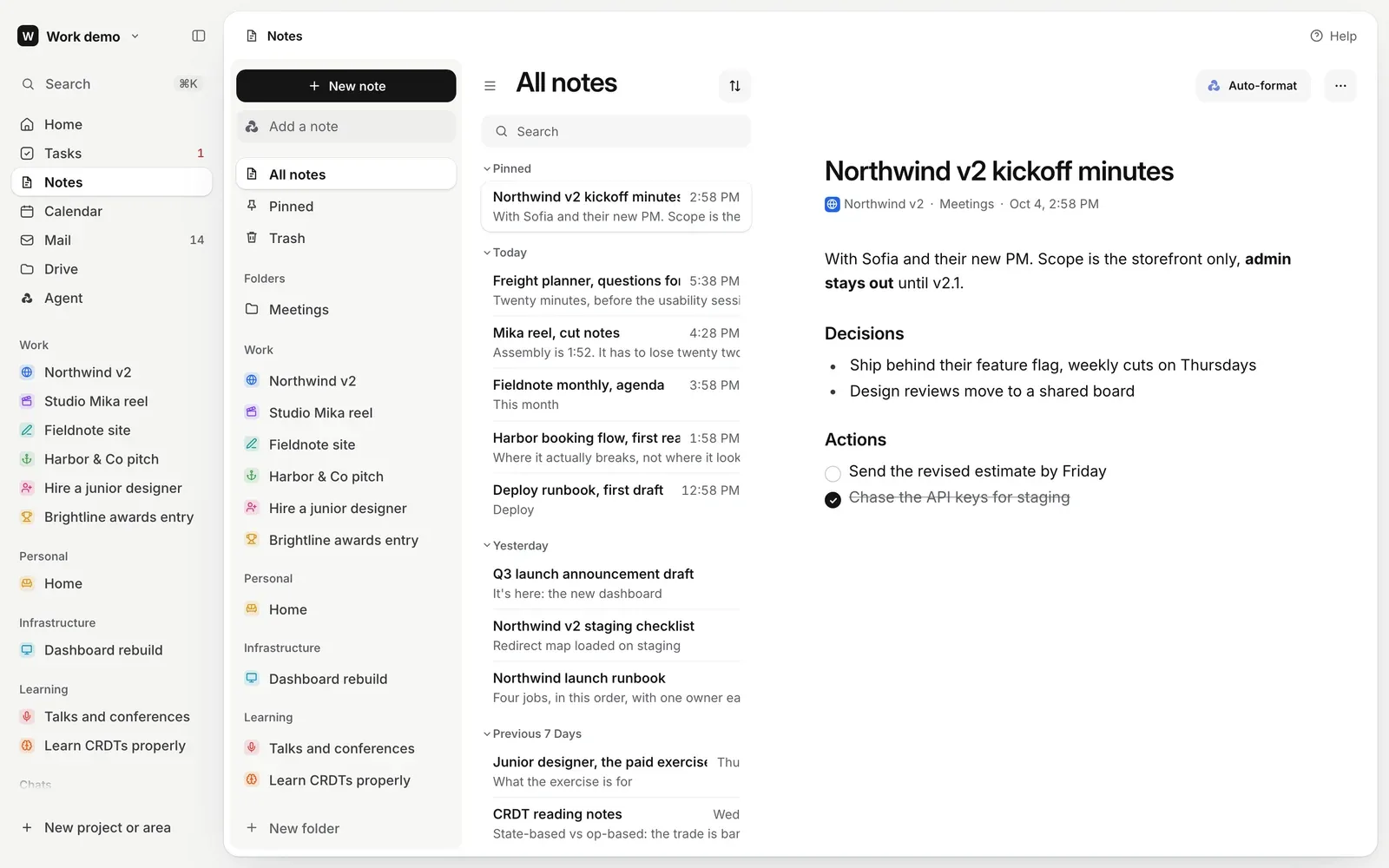
Task: Click the Add a note input field
Action: click(346, 127)
